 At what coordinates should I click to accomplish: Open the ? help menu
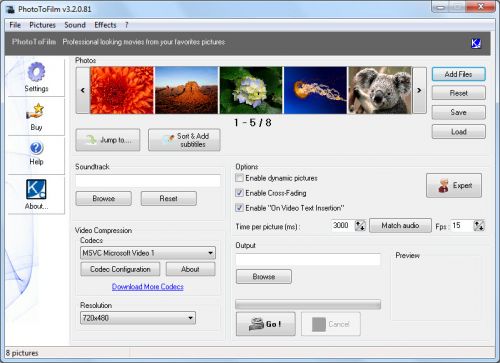tap(127, 25)
